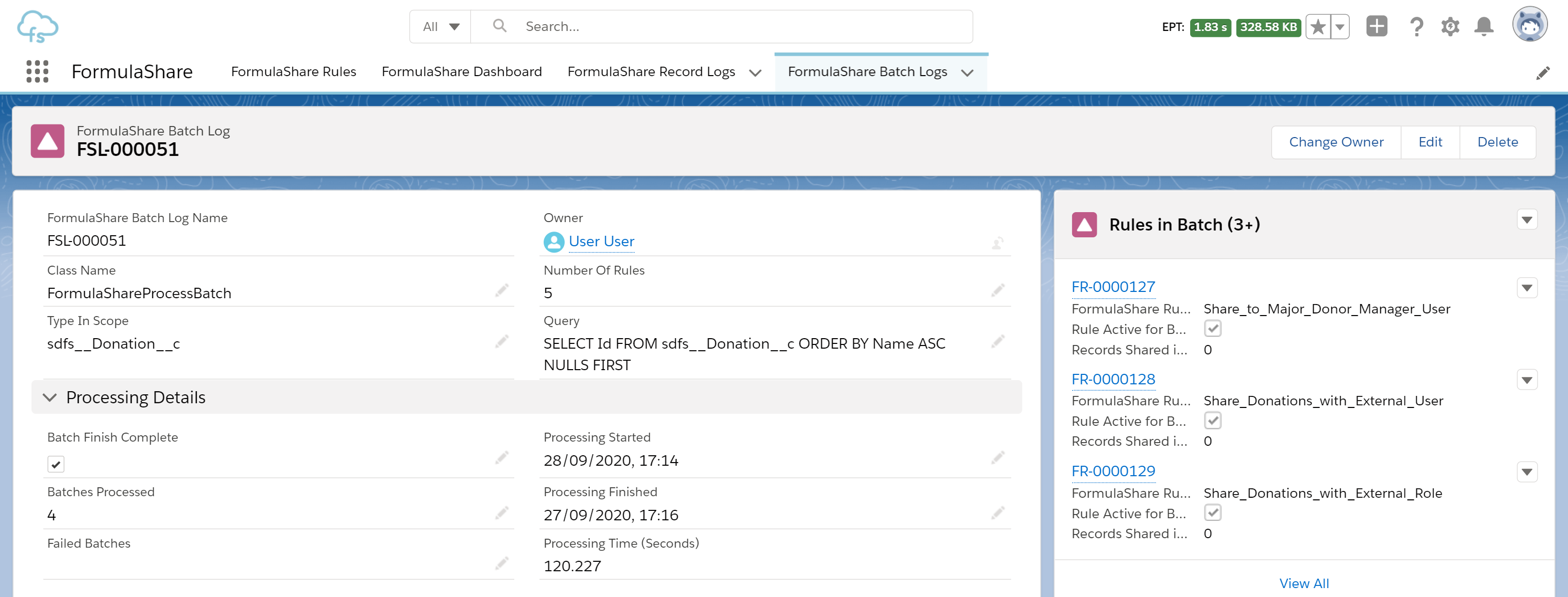Open the All search scope dropdown

click(x=441, y=27)
